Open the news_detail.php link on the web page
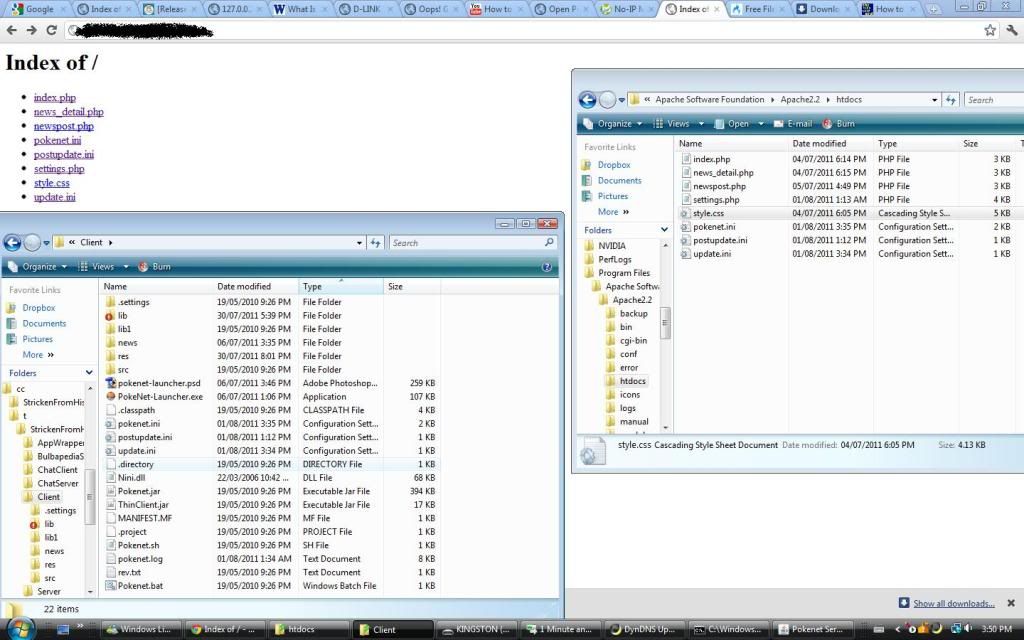This screenshot has width=1024, height=640. coord(68,112)
